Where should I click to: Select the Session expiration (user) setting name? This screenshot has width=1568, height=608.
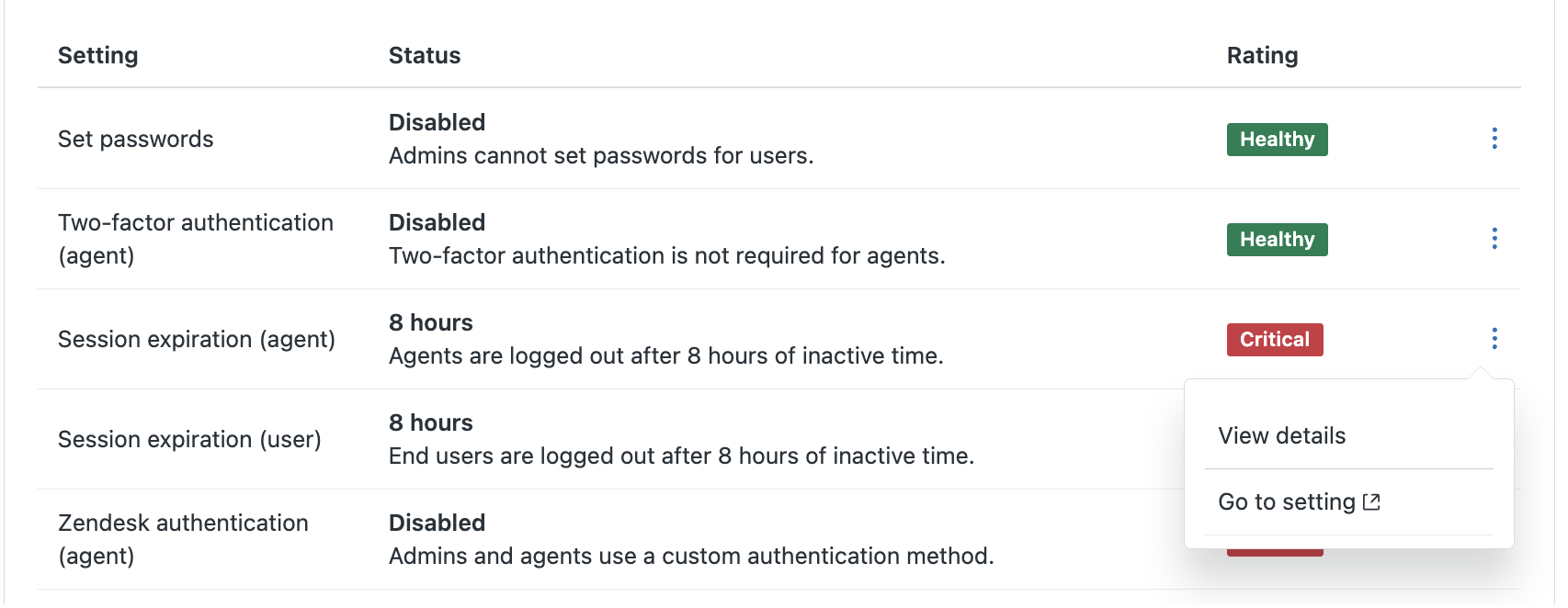click(189, 439)
